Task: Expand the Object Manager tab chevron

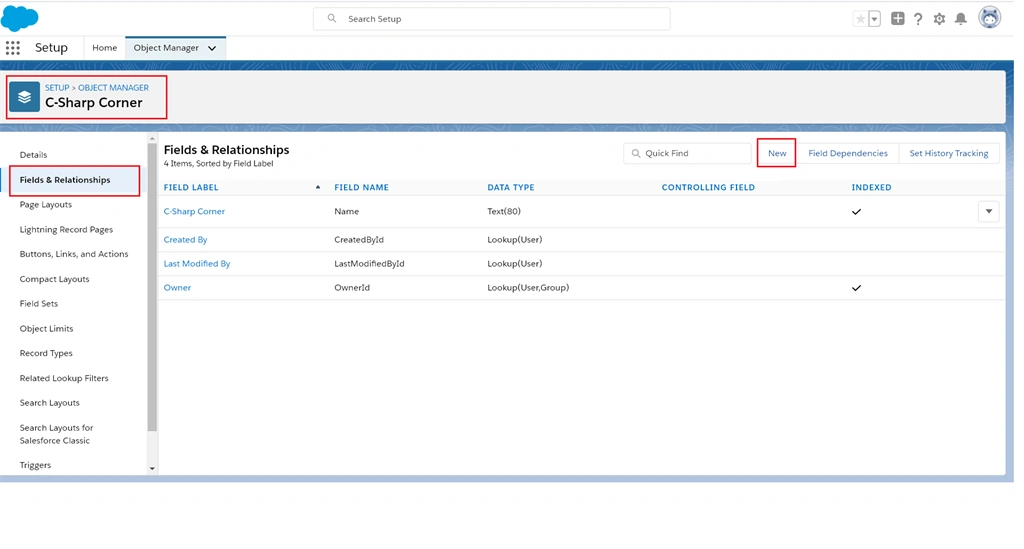Action: point(212,48)
